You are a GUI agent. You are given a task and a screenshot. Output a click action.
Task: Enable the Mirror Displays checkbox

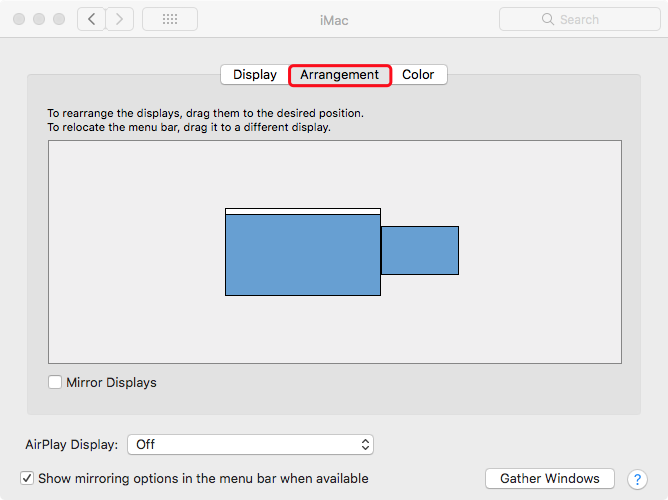55,382
